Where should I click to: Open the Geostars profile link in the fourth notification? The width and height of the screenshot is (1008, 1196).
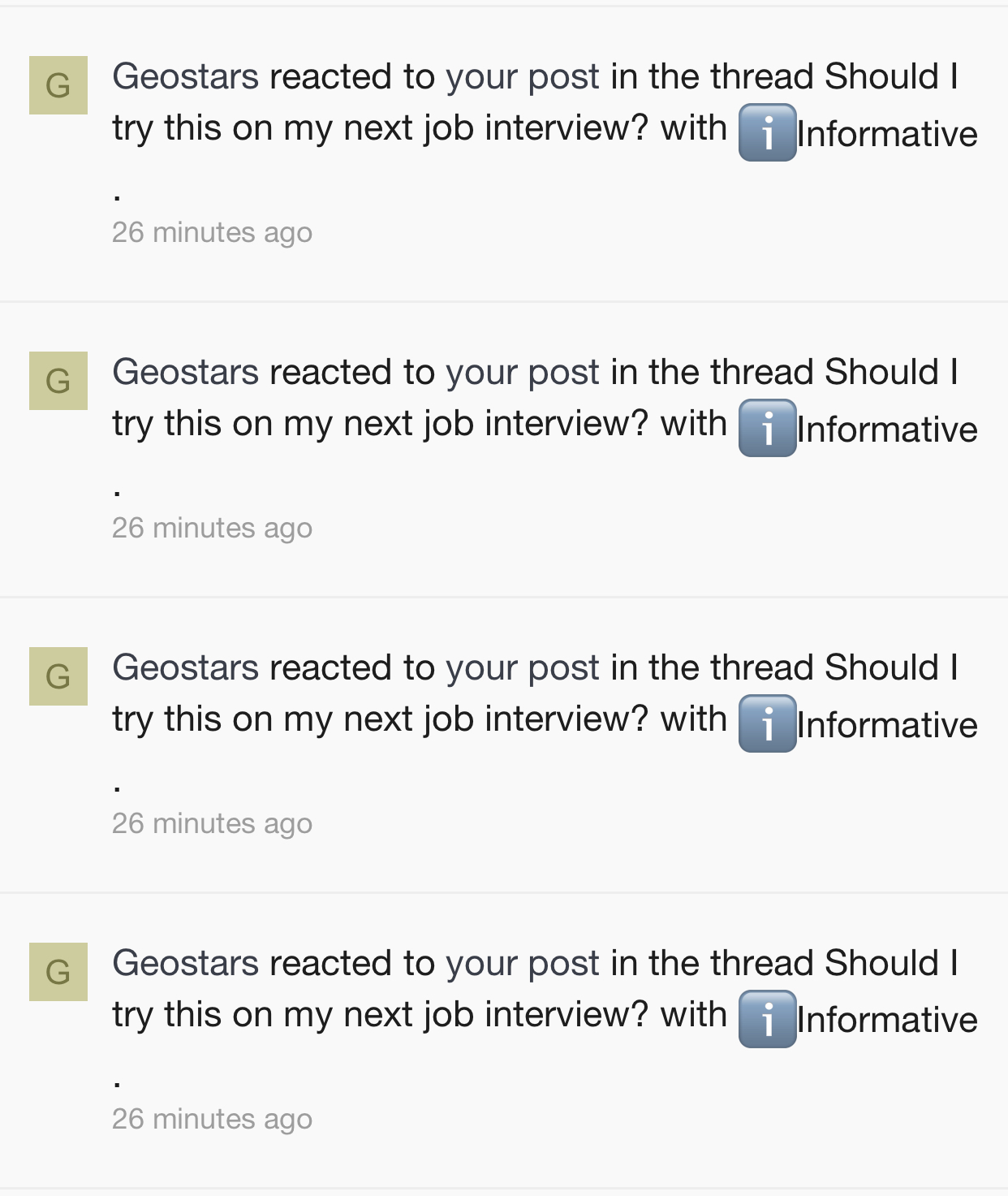coord(186,964)
